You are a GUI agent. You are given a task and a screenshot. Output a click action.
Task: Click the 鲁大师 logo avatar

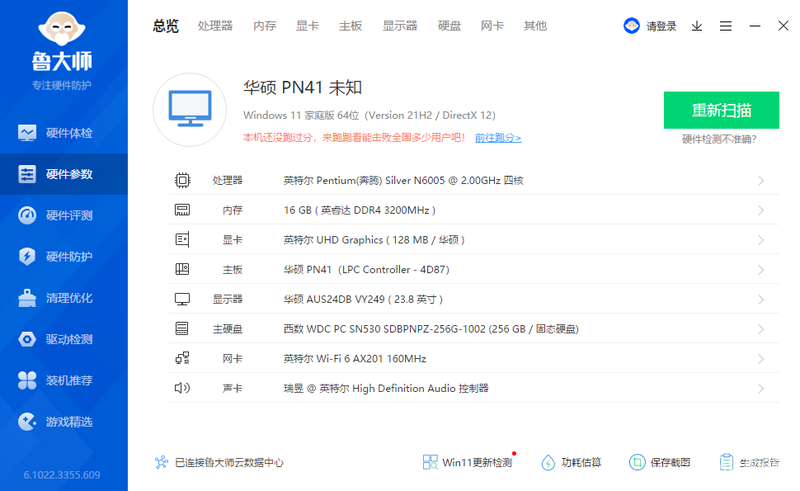(62, 29)
